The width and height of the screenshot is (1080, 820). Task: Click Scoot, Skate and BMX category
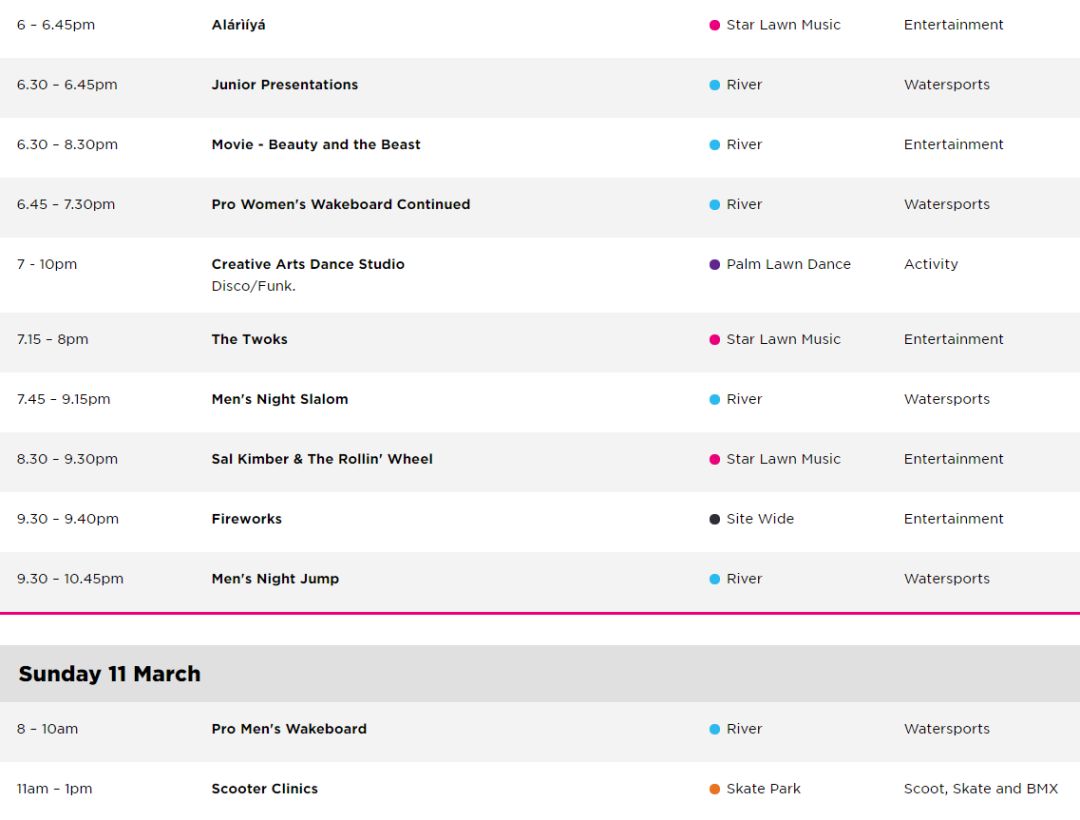tap(981, 789)
